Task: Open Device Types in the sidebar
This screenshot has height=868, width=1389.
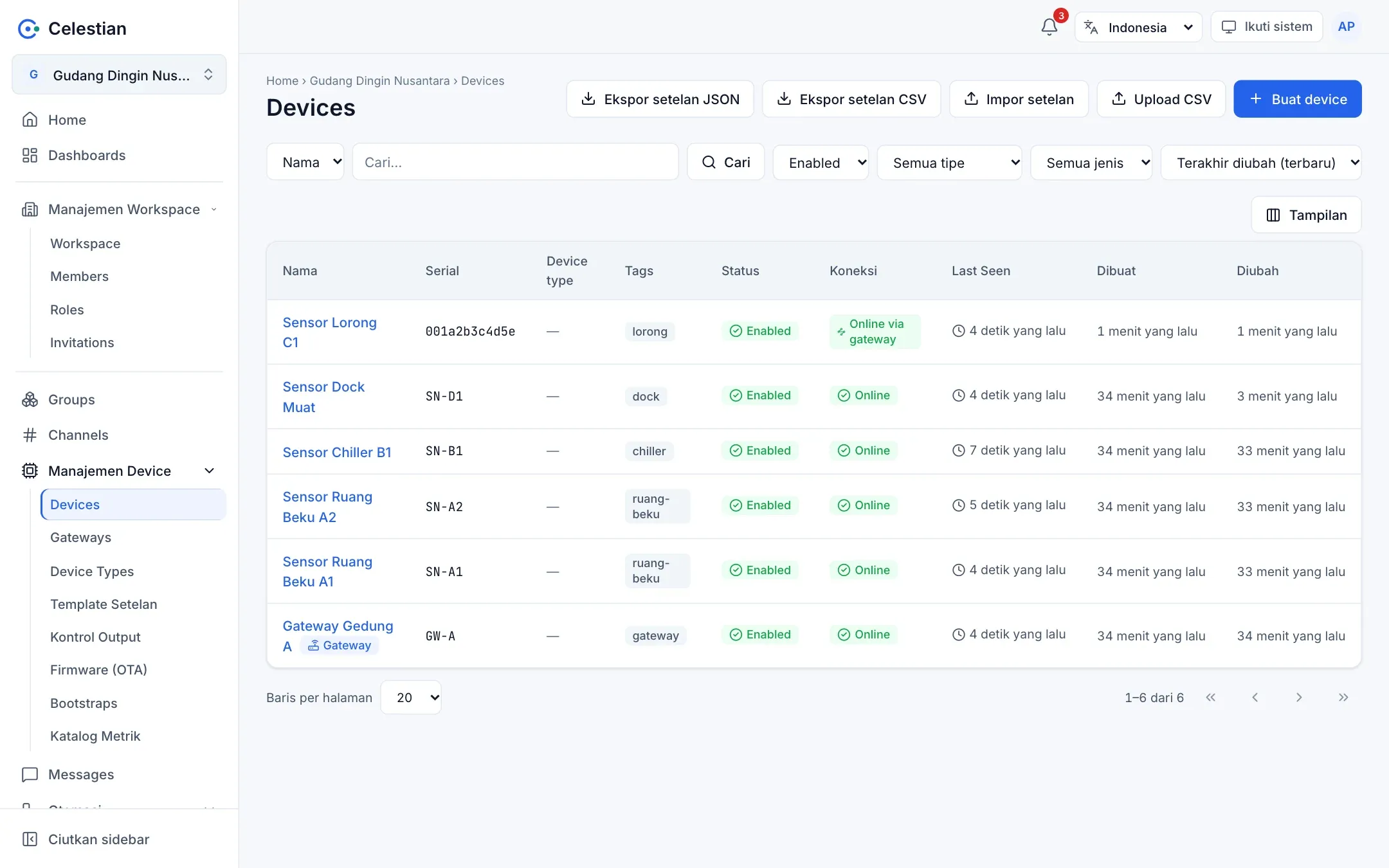Action: tap(92, 572)
